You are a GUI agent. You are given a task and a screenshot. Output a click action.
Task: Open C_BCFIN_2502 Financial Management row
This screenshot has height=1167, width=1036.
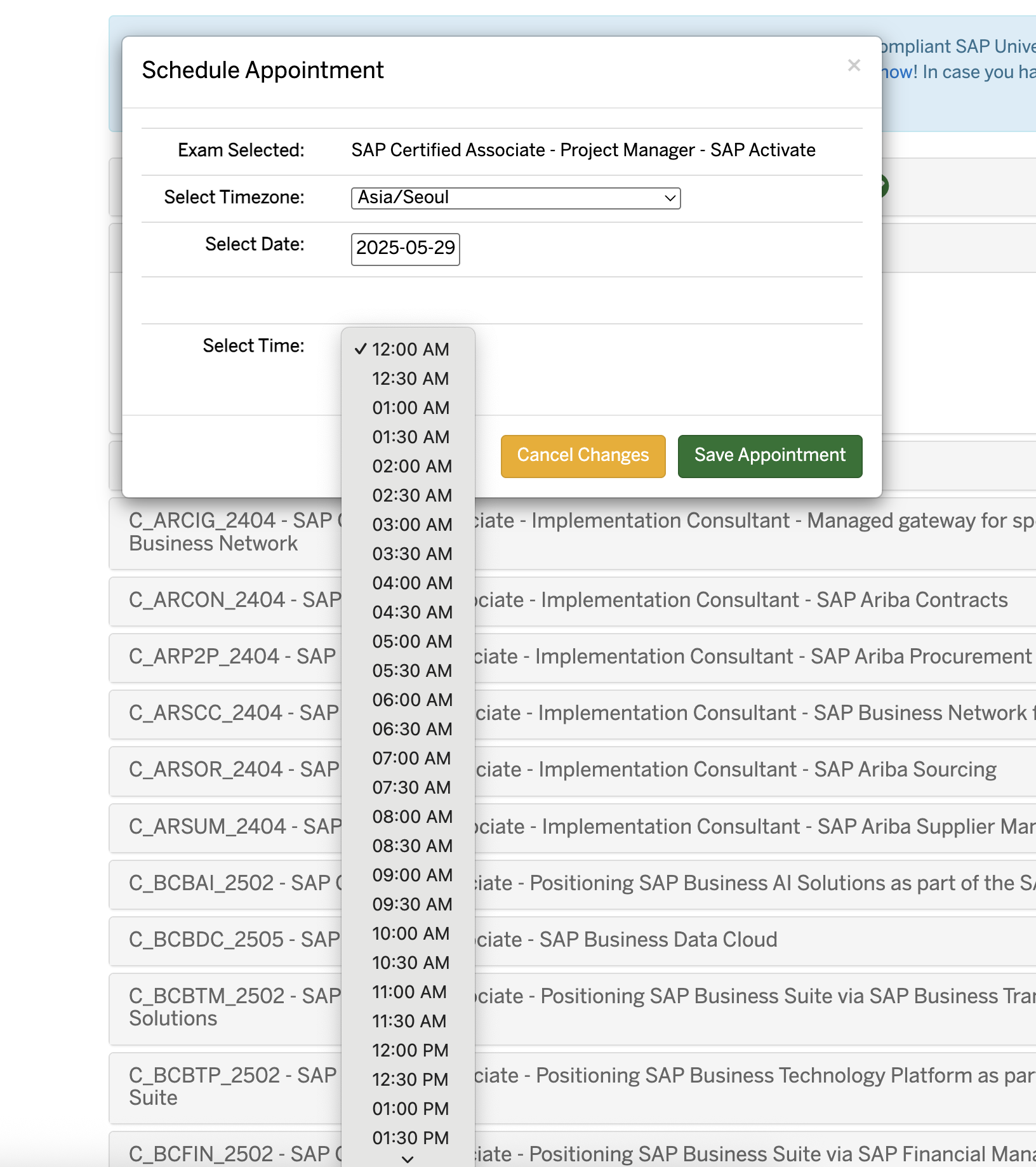point(573,1149)
